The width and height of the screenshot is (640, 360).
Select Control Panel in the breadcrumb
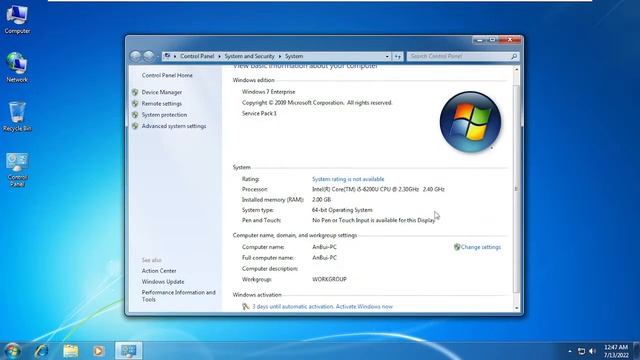(197, 56)
